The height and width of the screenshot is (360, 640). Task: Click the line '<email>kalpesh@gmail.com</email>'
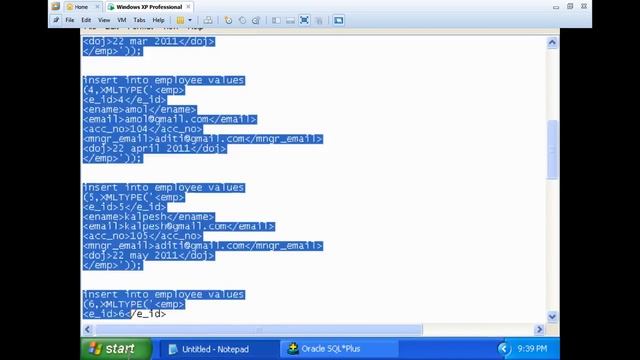179,227
